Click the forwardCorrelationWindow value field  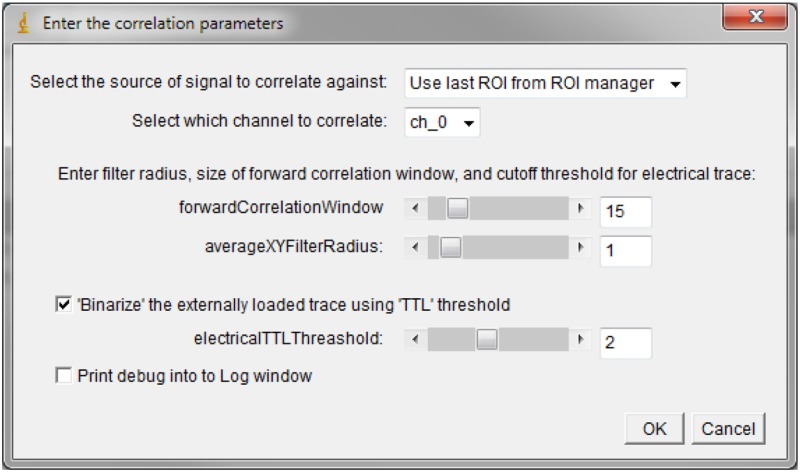point(625,211)
